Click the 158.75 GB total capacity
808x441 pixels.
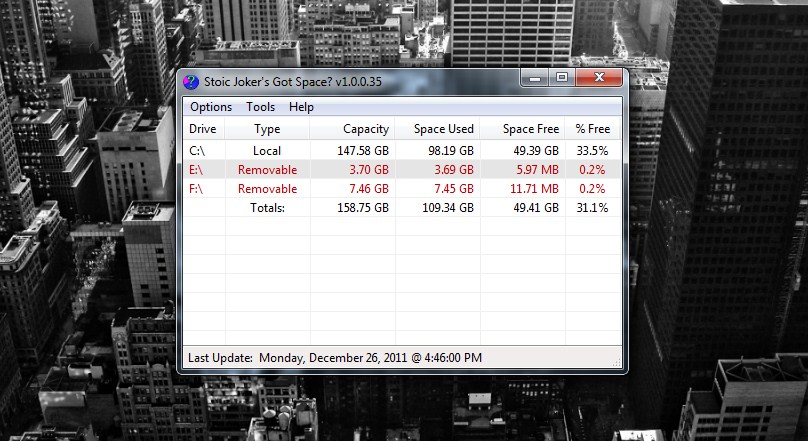(x=363, y=208)
